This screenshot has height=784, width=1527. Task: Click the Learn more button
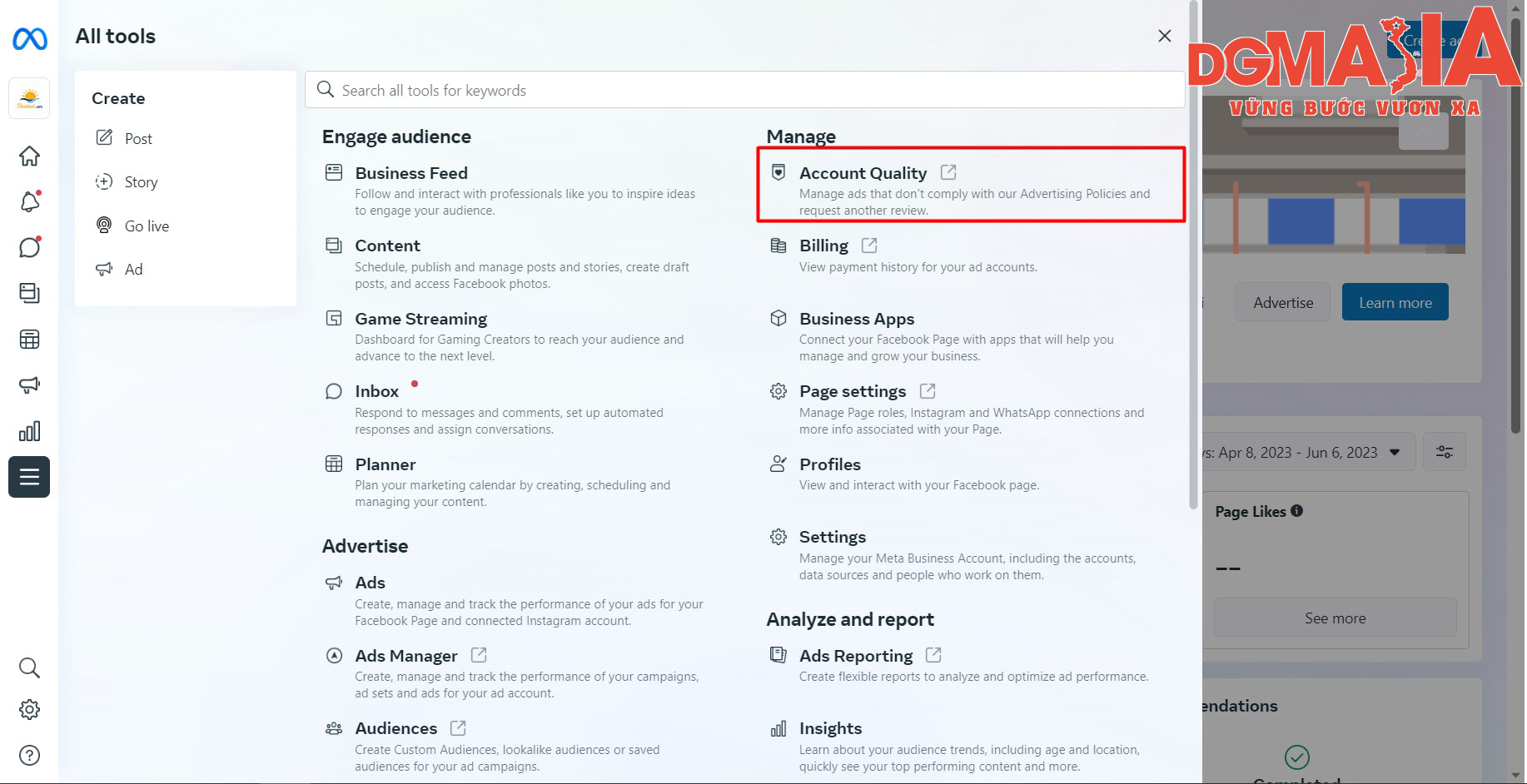[x=1395, y=302]
